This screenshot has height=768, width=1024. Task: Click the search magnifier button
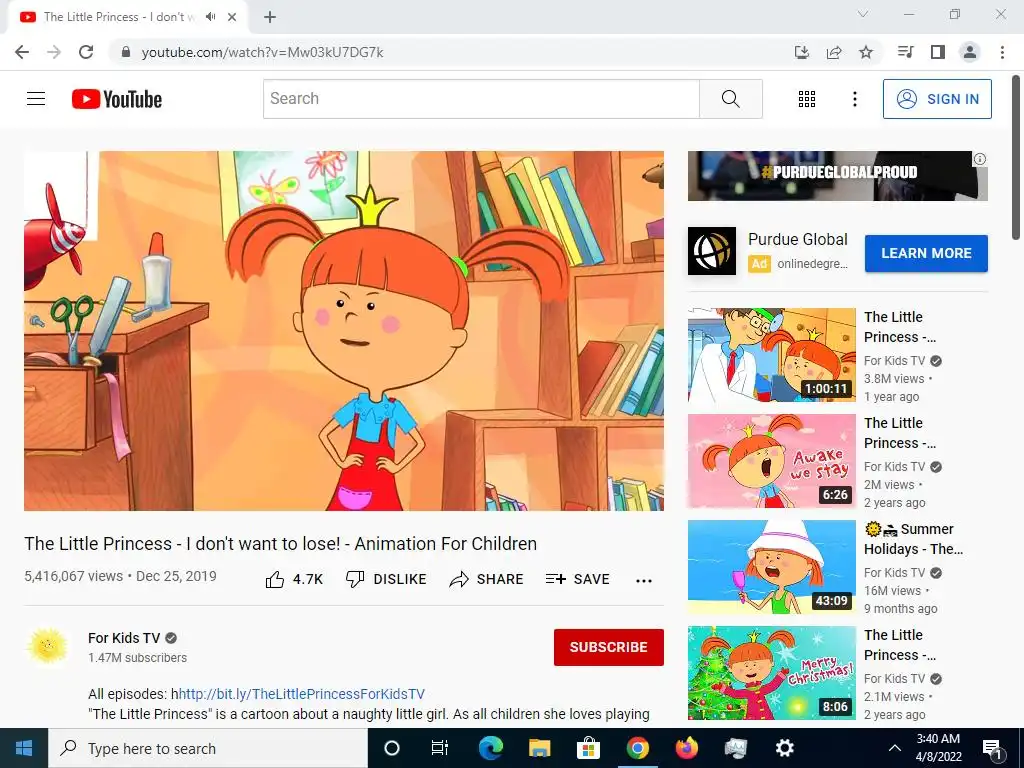pos(731,99)
